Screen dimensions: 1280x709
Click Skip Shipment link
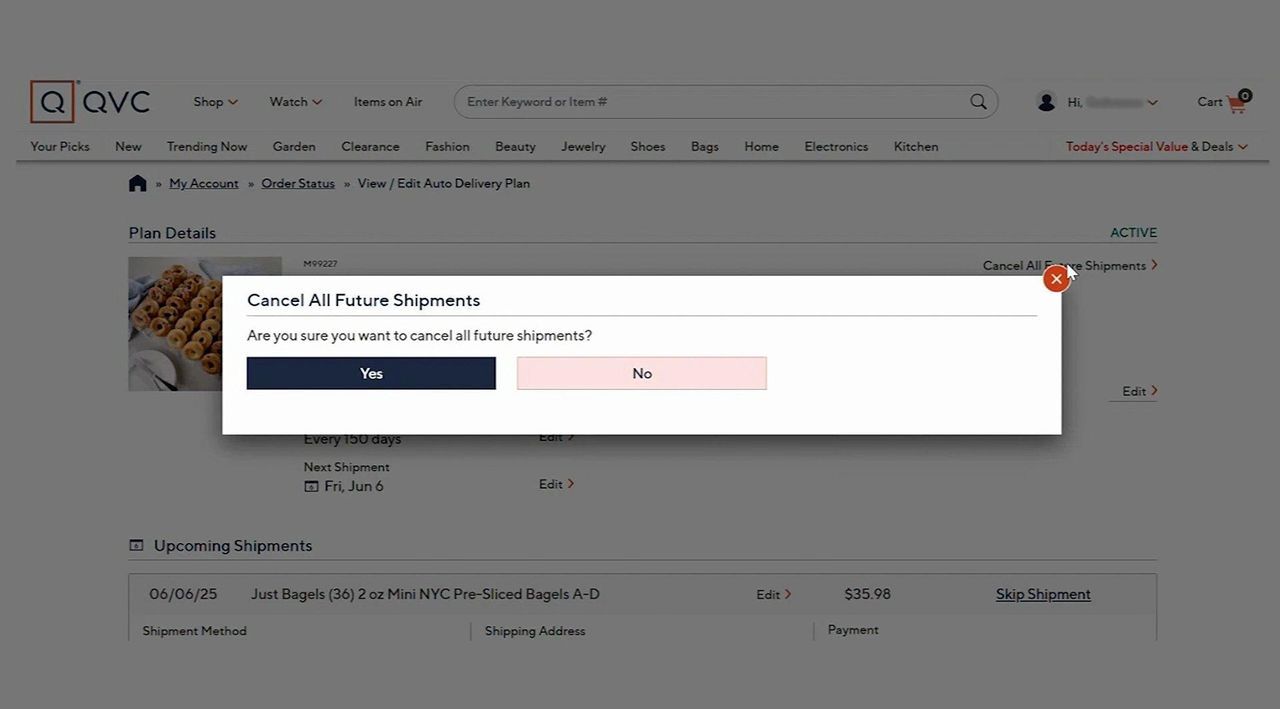(x=1043, y=594)
